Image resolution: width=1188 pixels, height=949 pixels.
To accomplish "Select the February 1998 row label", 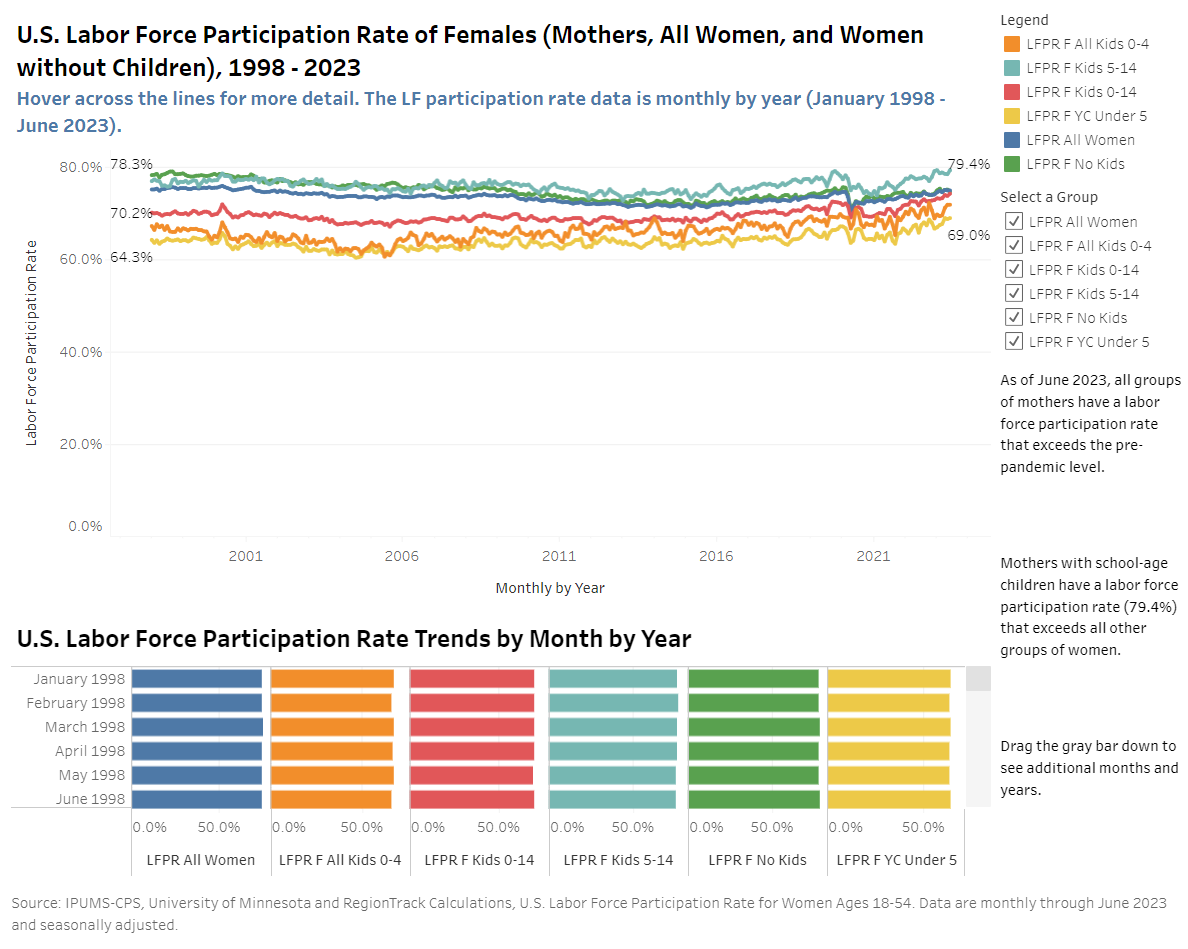I will [76, 703].
